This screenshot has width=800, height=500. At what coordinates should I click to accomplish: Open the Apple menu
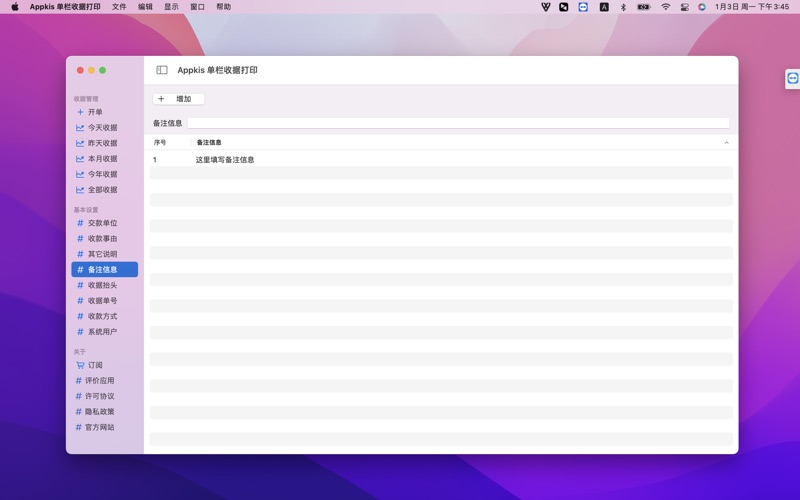click(x=15, y=7)
